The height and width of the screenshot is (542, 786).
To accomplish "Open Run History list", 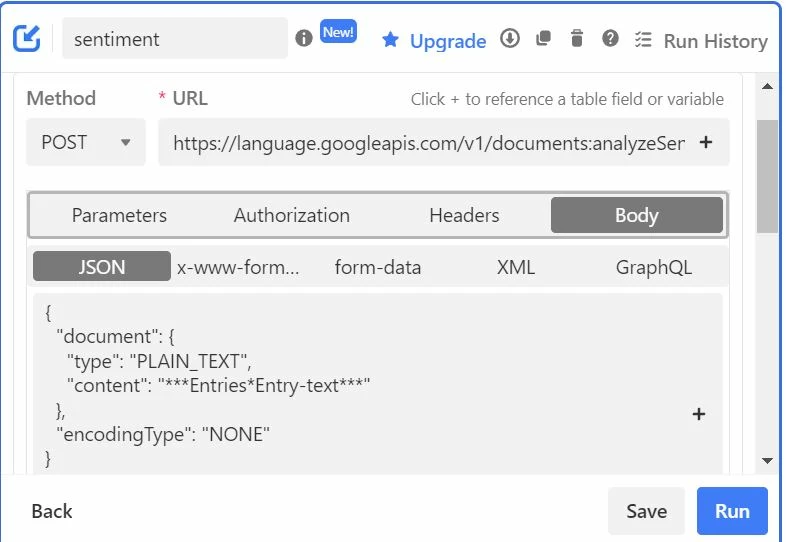I will 701,41.
